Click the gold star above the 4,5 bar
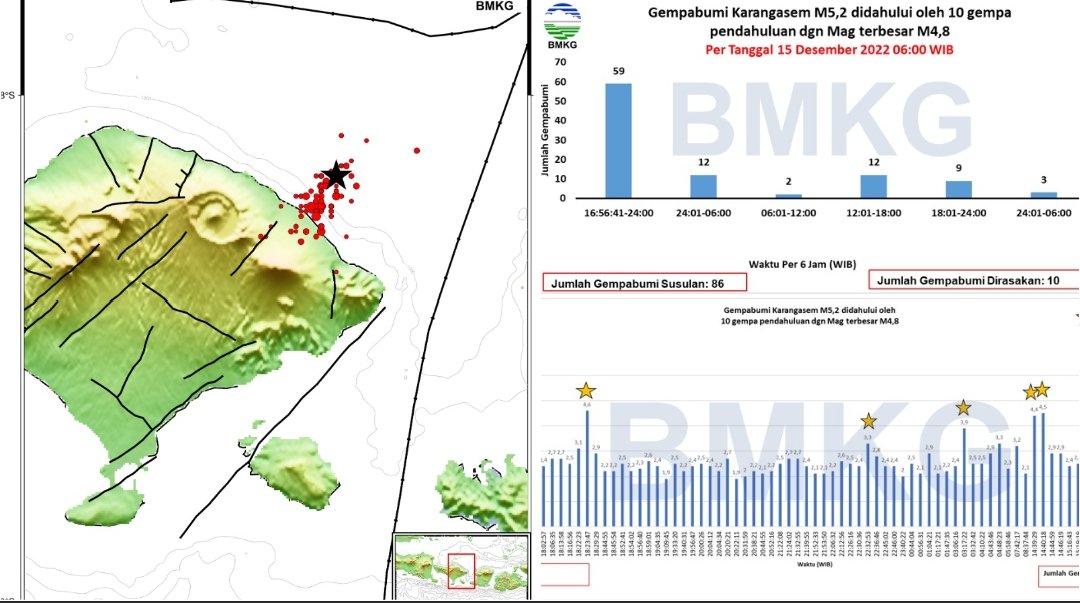Viewport: 1080px width, 603px height. 1042,389
